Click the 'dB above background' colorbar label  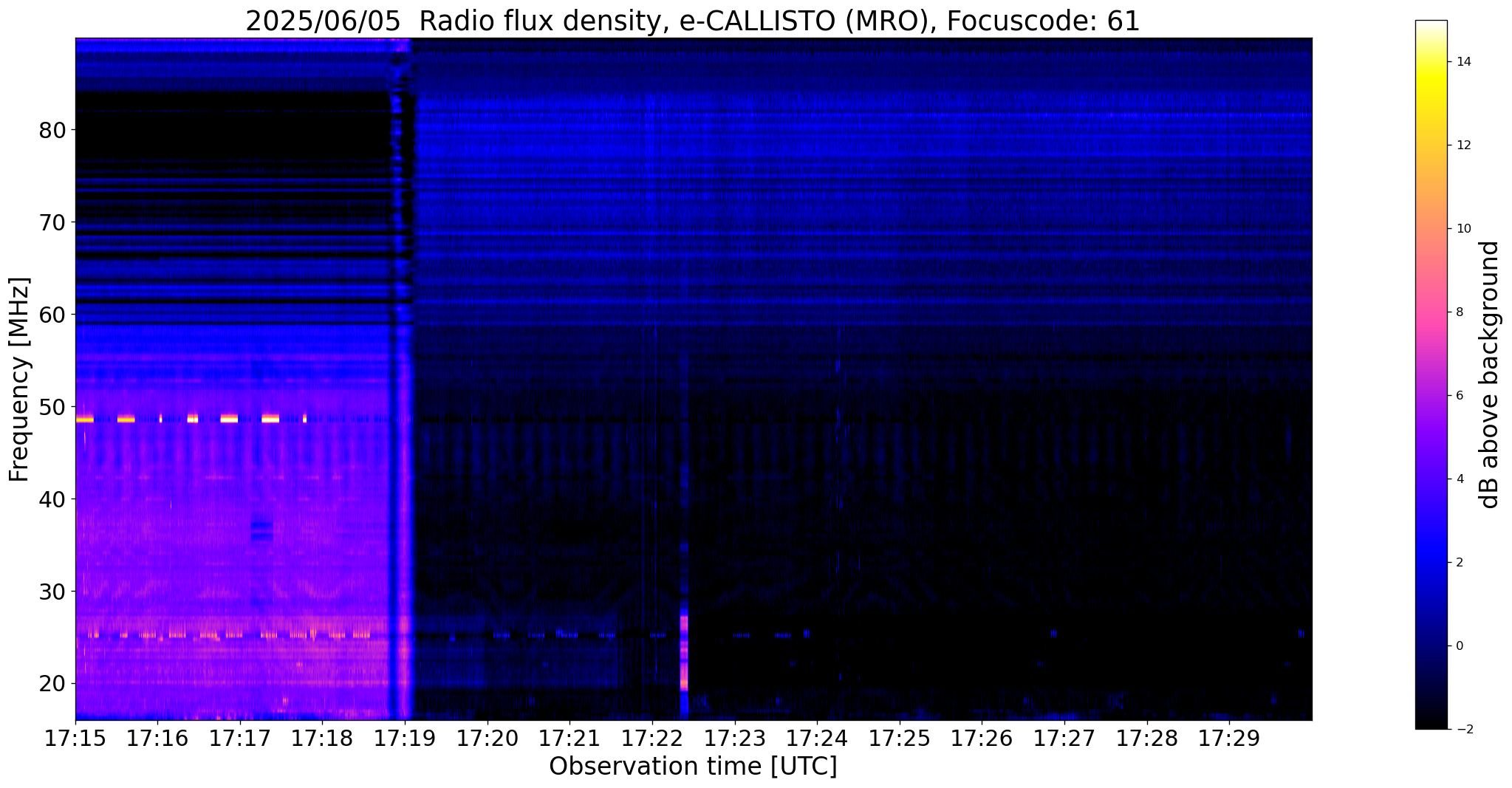[x=1489, y=374]
